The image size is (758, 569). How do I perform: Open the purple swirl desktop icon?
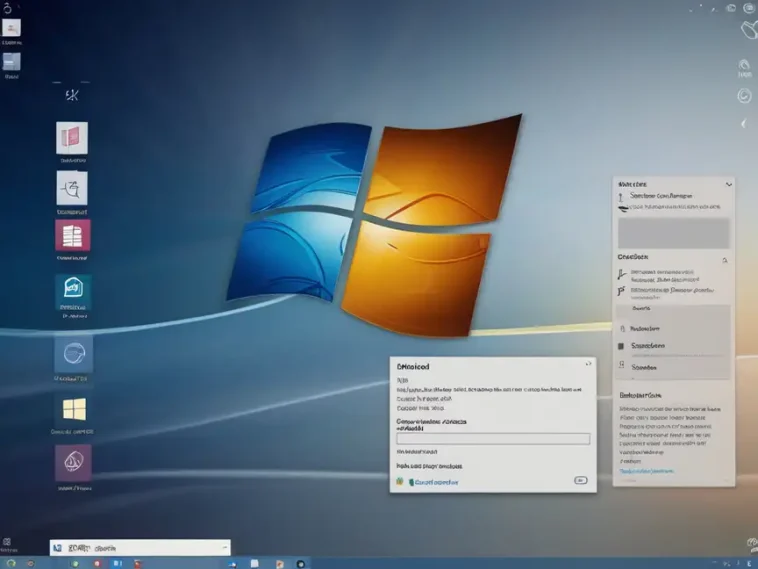73,463
